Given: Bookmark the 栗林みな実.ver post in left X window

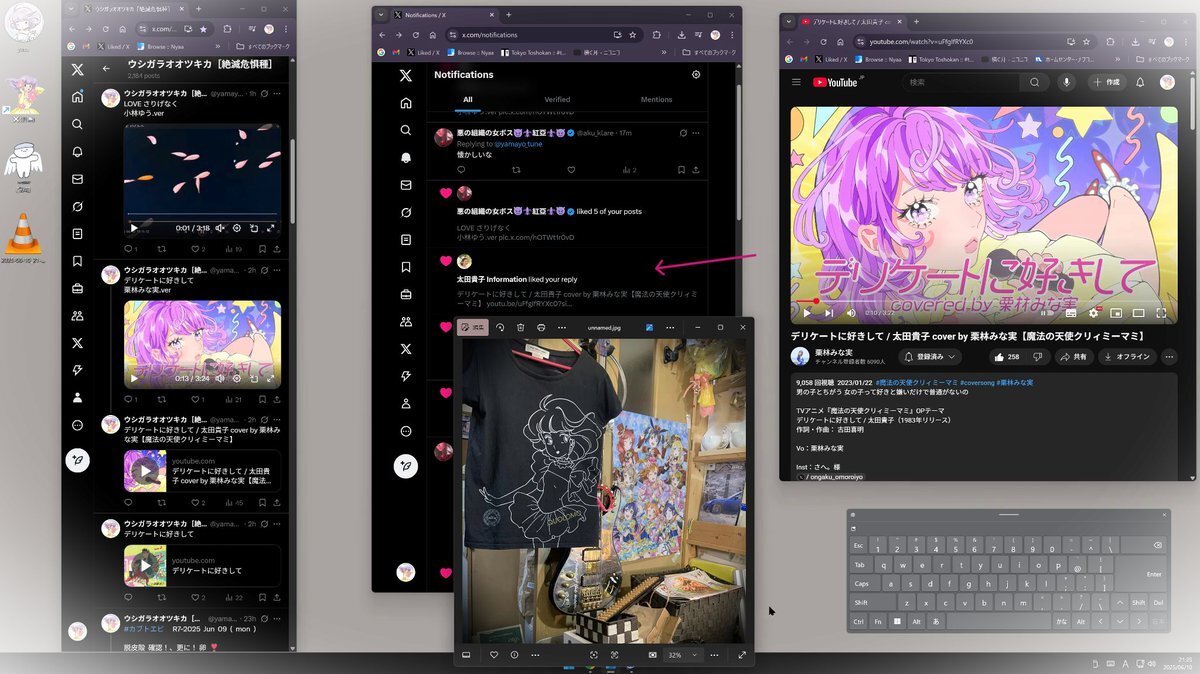Looking at the screenshot, I should 262,399.
